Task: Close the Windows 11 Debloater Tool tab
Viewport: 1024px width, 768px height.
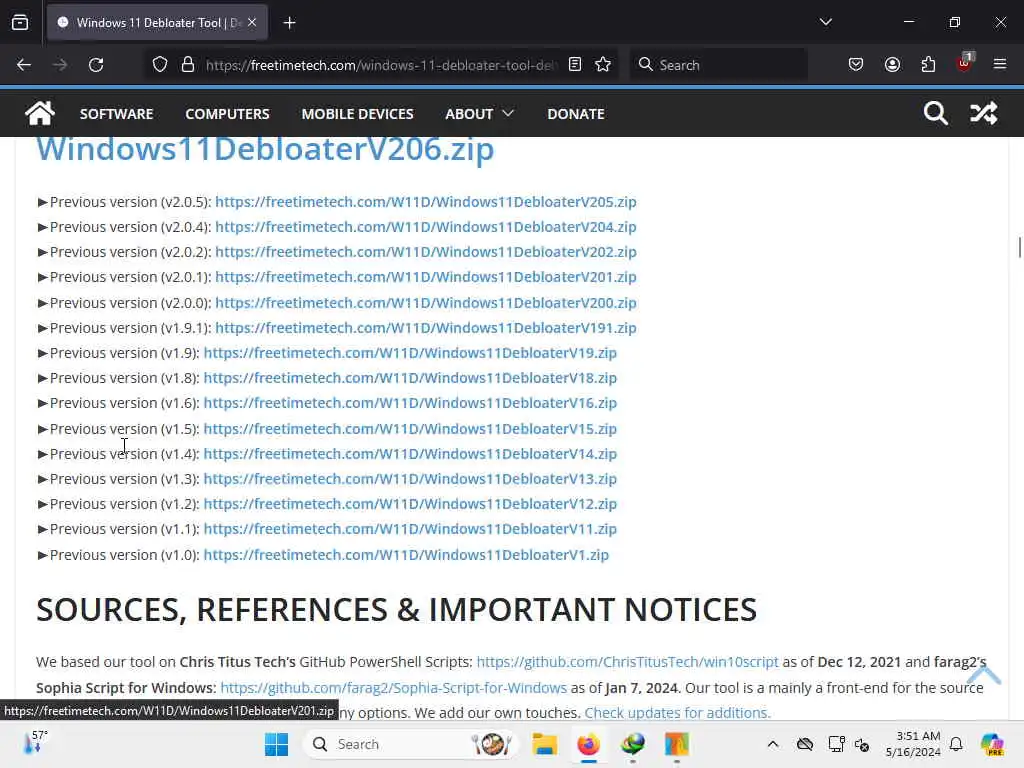Action: coord(252,23)
